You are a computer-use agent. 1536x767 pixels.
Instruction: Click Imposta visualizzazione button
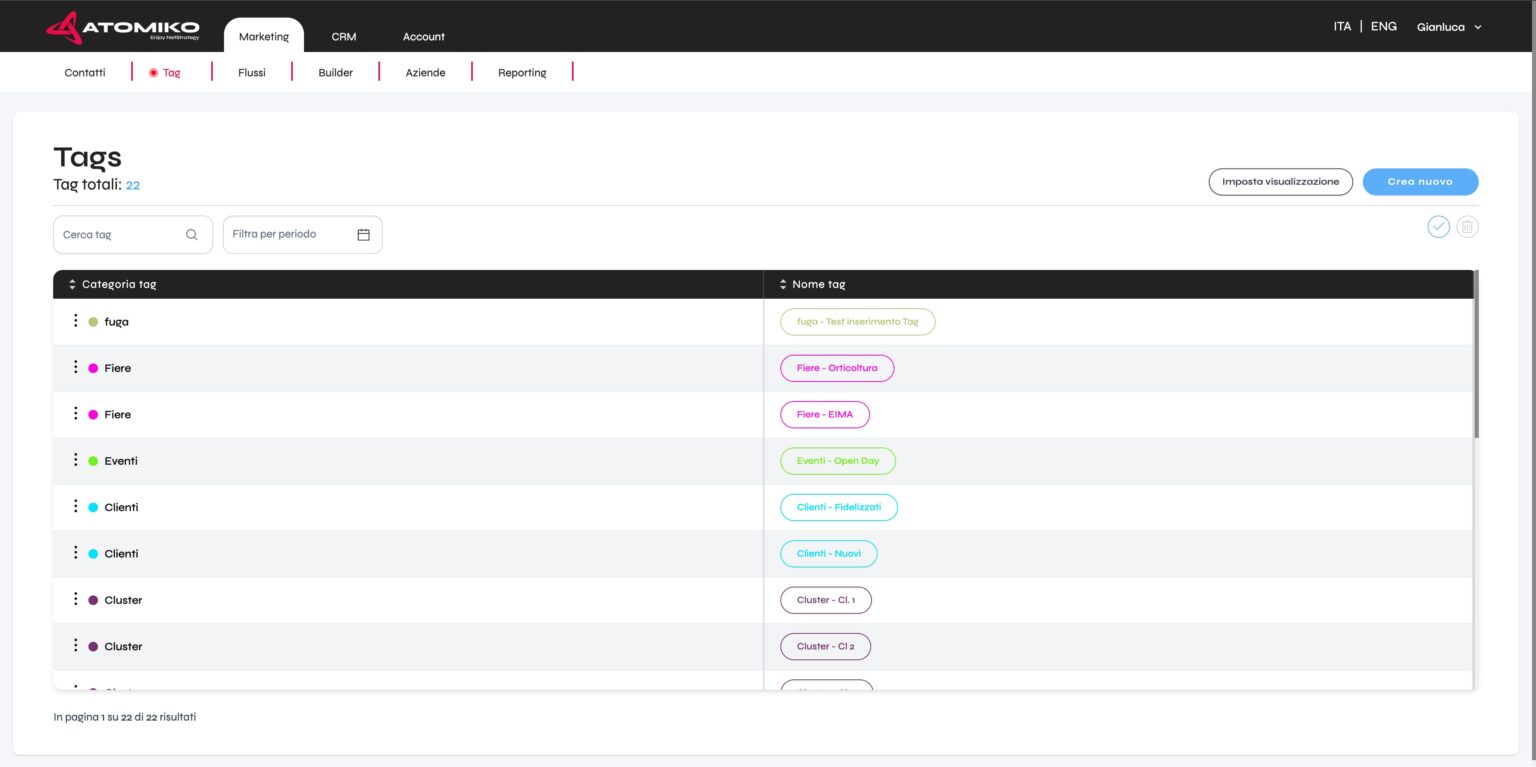(1280, 182)
